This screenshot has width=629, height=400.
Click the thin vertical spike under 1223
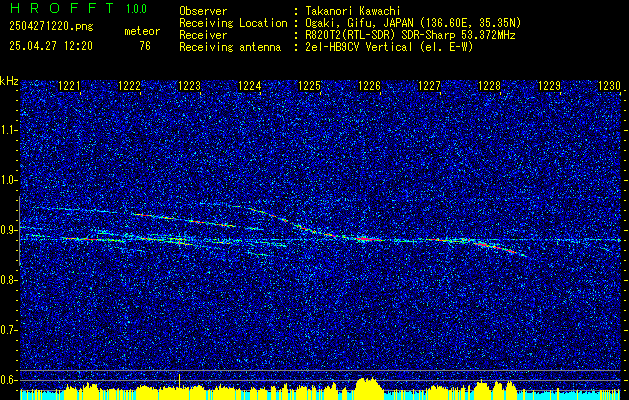(x=179, y=381)
